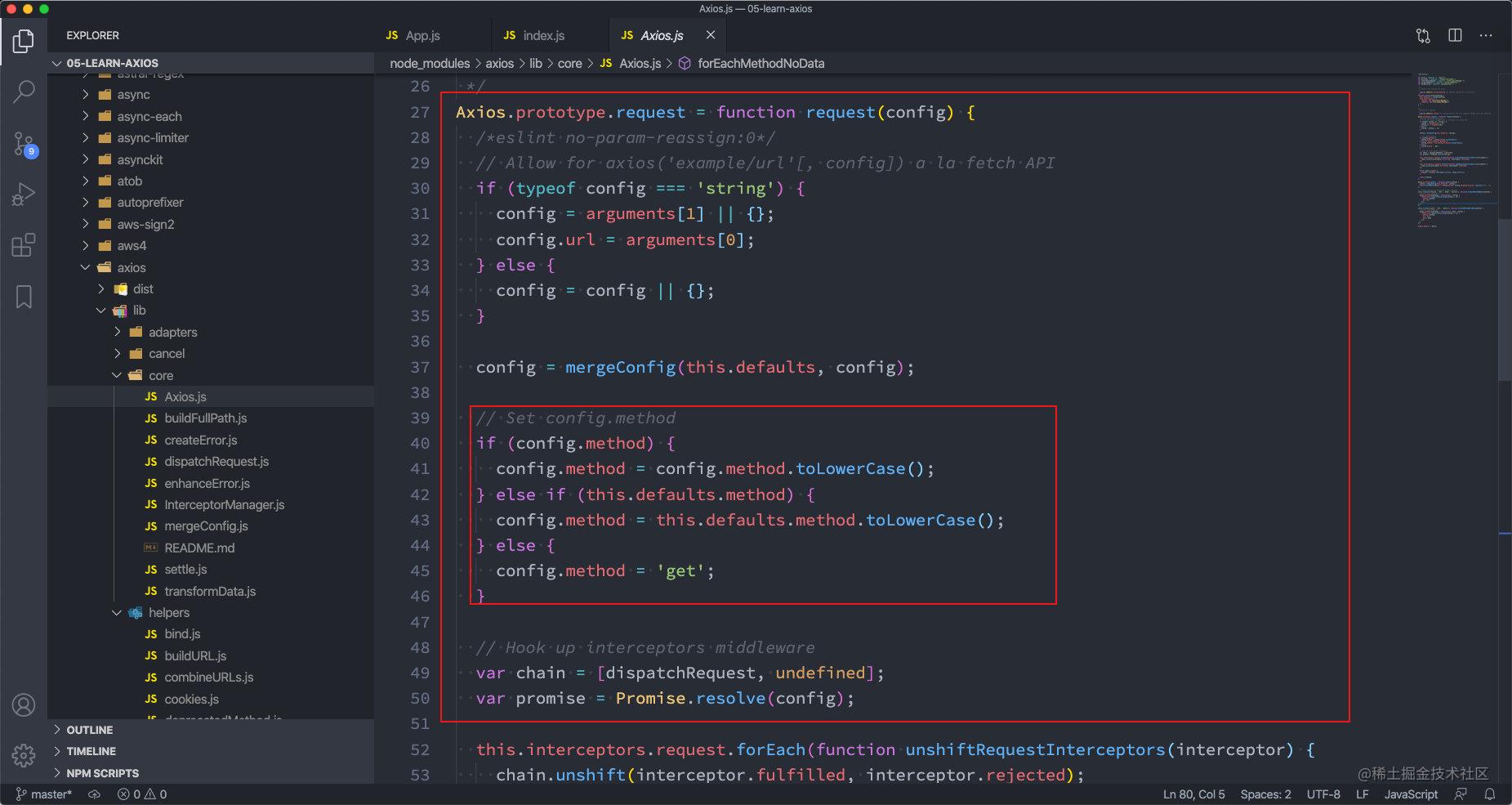Open the Bookmarks view in the activity bar
The image size is (1512, 805).
coord(24,297)
